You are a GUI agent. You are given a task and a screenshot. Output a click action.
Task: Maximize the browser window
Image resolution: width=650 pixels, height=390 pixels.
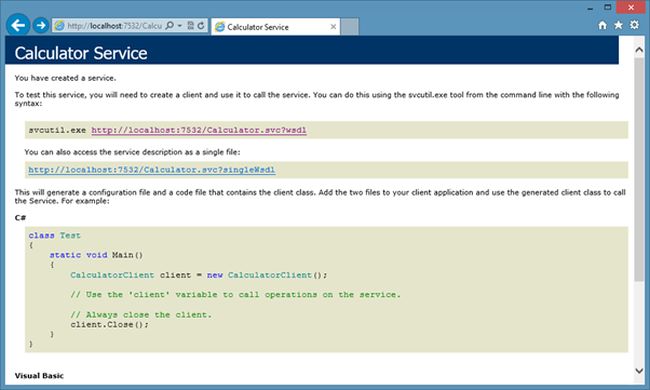point(608,7)
